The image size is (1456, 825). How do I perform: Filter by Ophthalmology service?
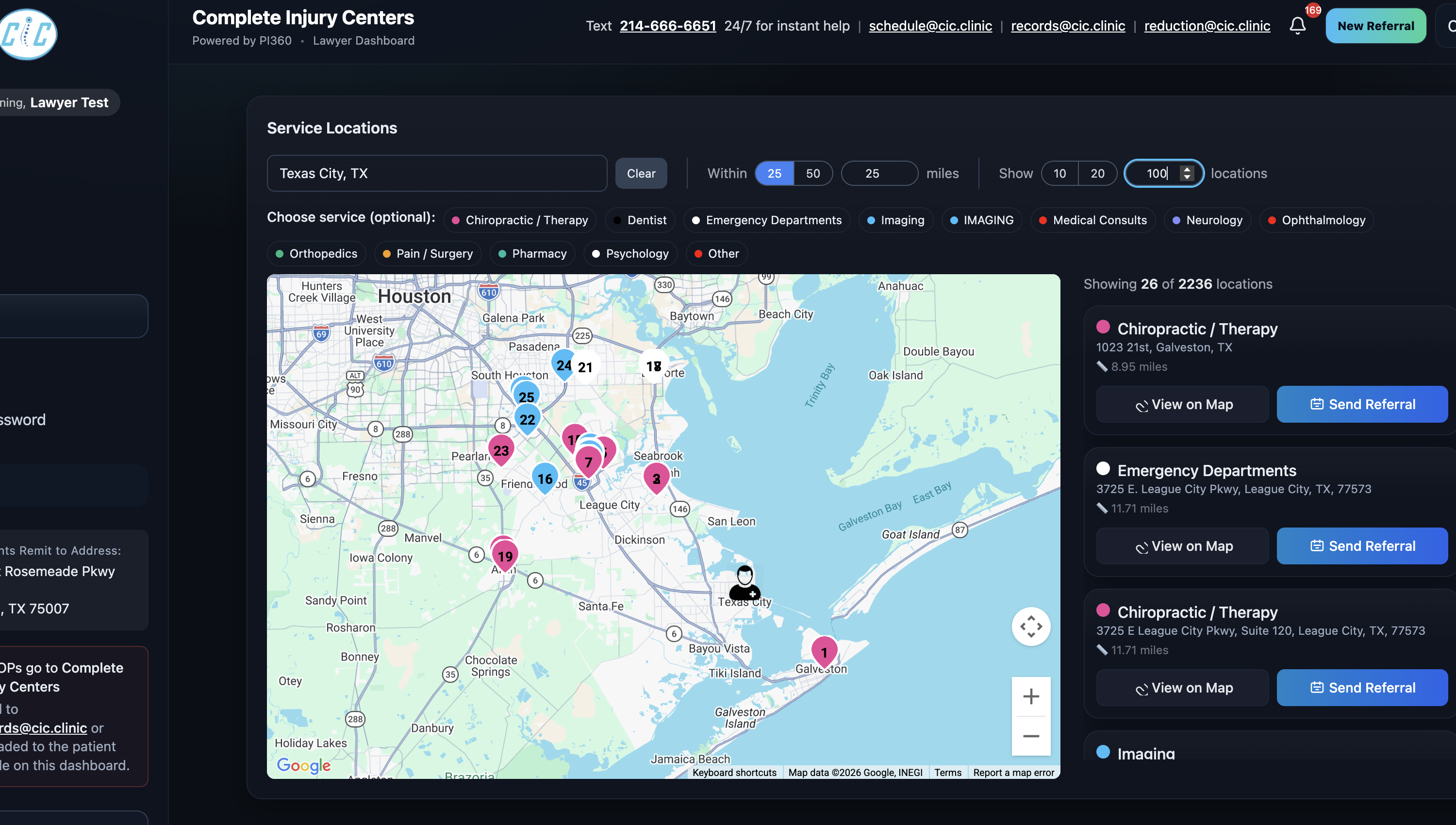tap(1316, 220)
